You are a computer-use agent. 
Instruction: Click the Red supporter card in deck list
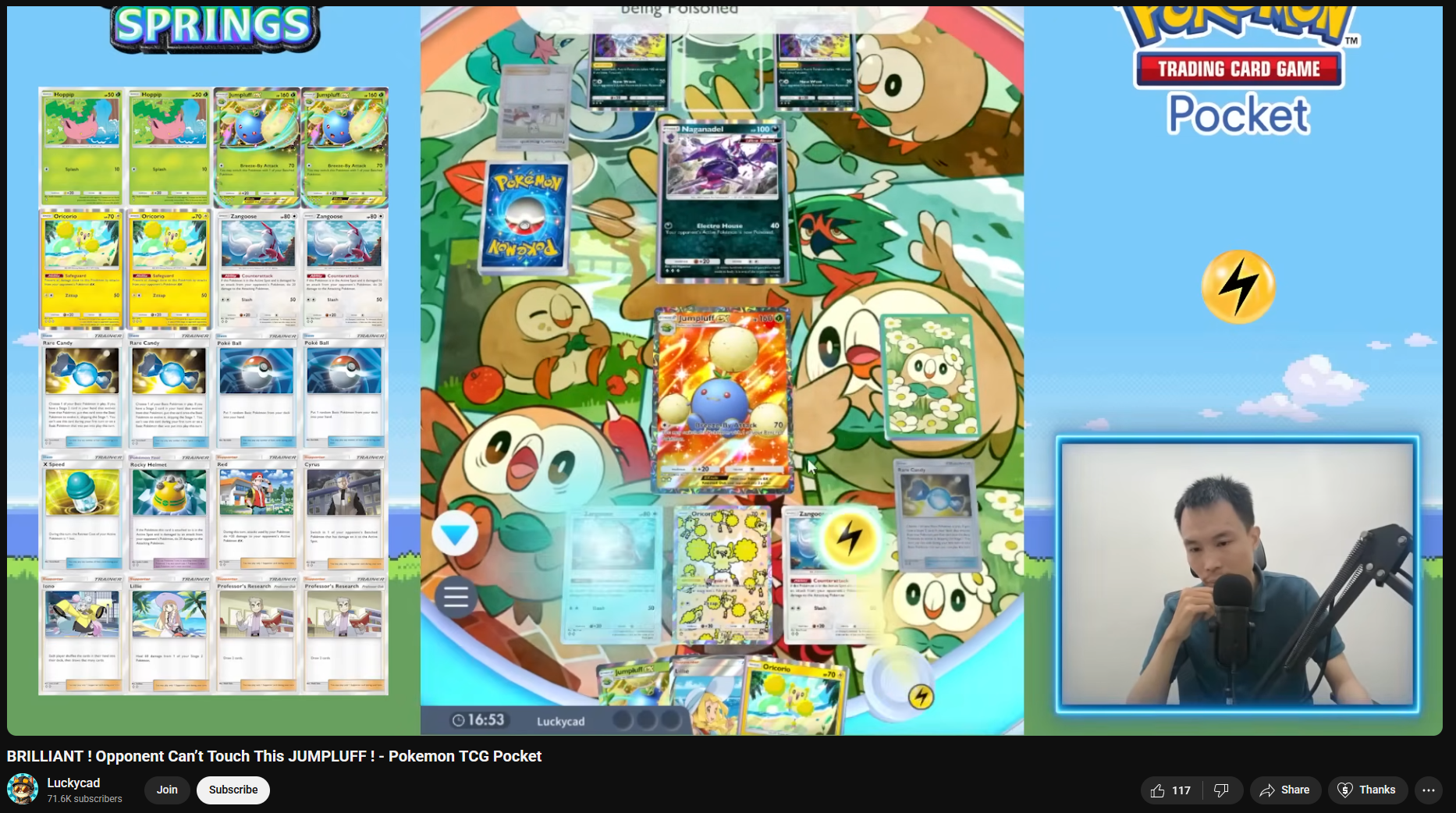(x=256, y=513)
